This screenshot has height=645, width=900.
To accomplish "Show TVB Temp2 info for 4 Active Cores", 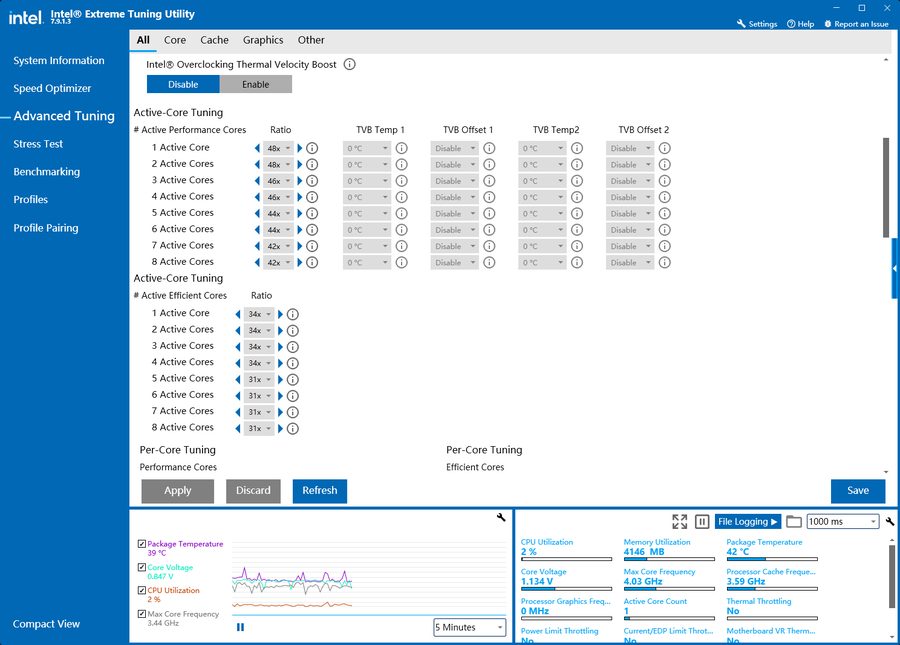I will [x=577, y=197].
